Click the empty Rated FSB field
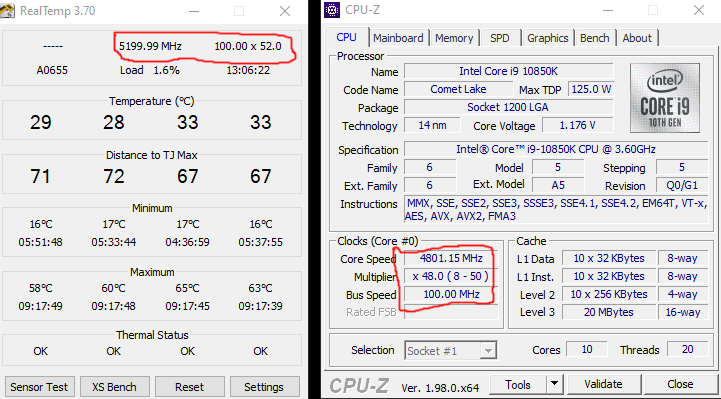Screen dimensions: 721x399 452,312
